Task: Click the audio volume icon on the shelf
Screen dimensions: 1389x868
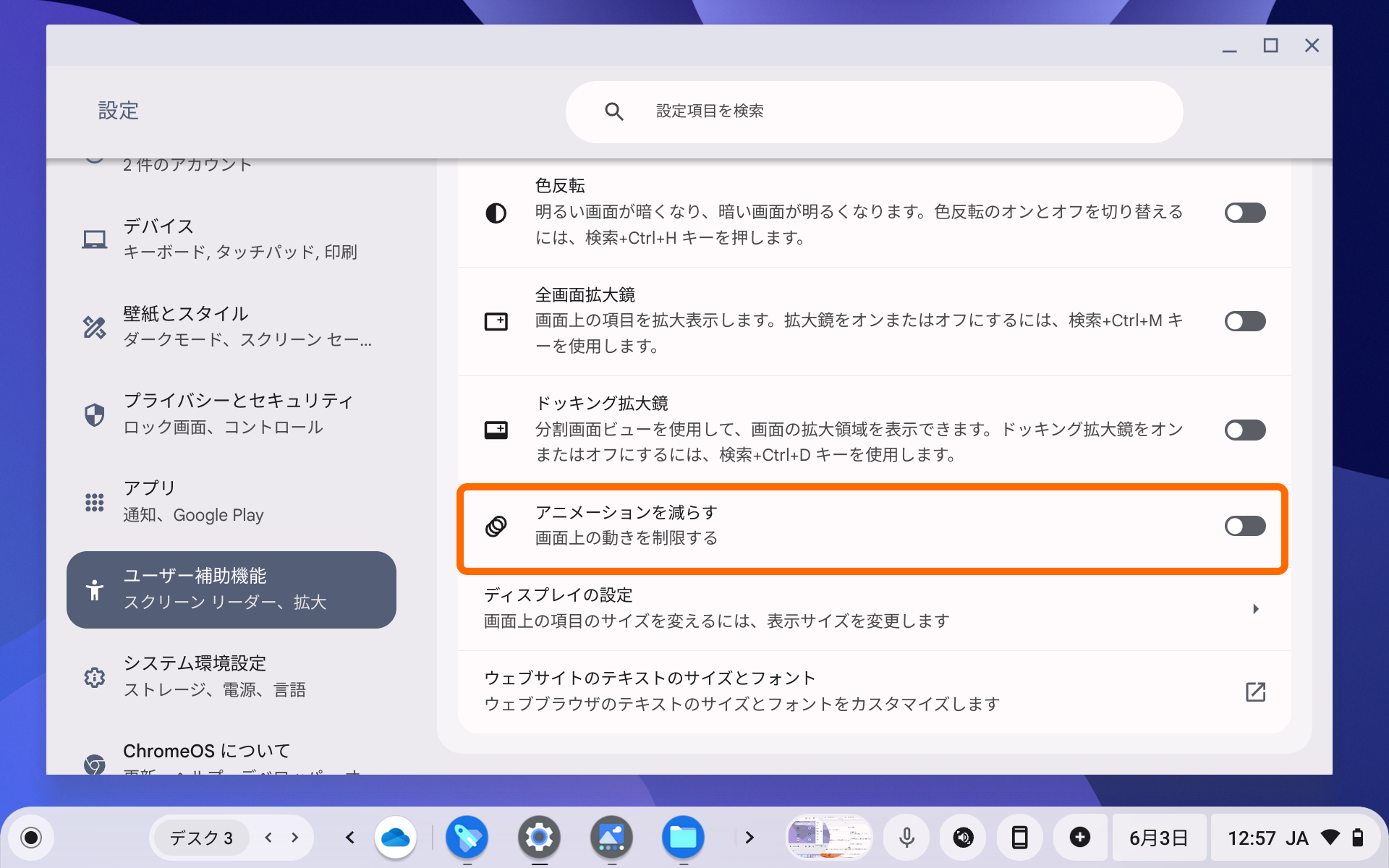Action: 962,837
